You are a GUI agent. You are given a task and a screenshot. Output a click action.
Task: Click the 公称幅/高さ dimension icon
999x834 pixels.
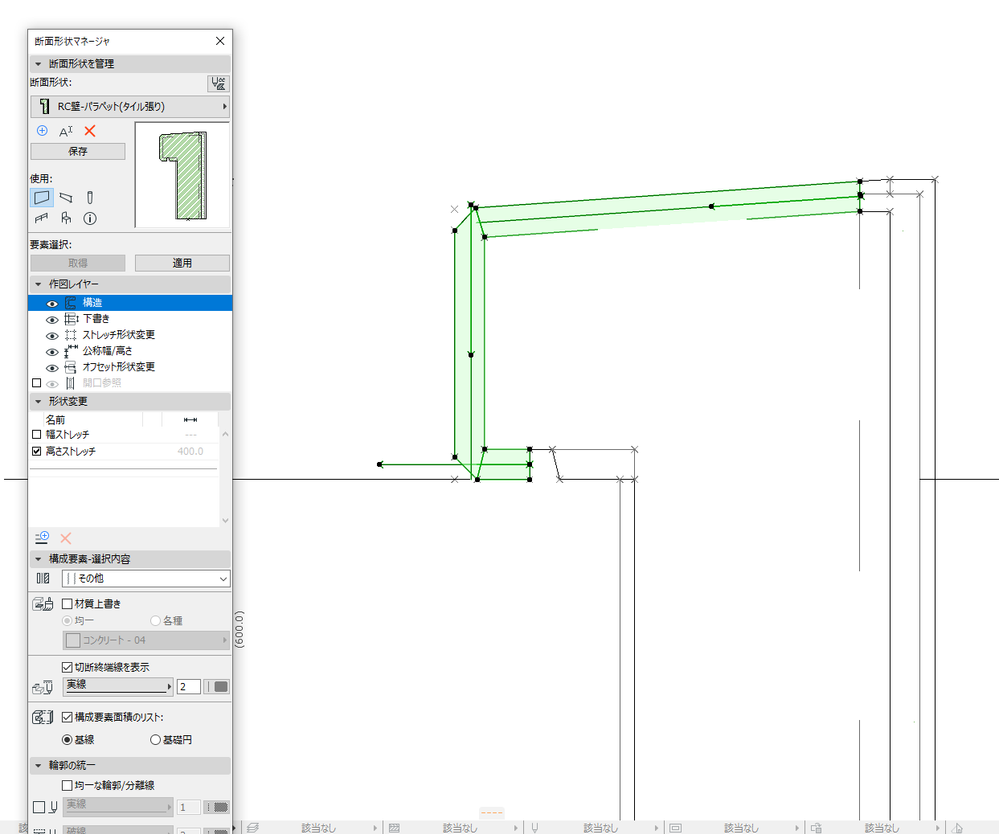click(x=71, y=351)
